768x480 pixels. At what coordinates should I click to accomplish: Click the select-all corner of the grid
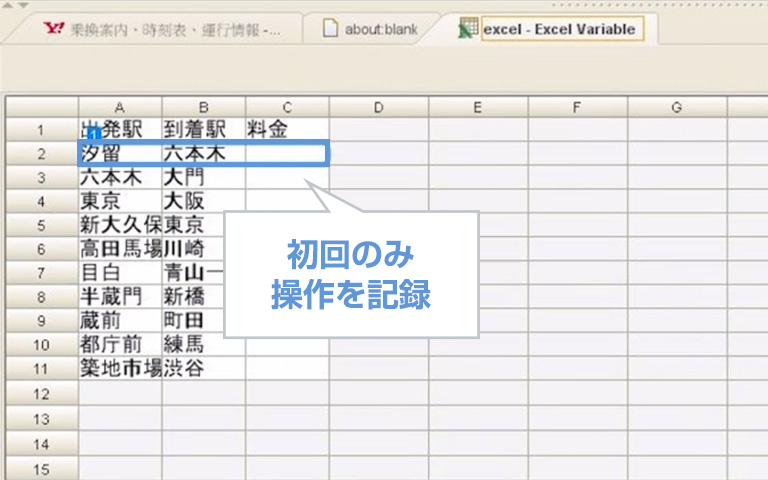(42, 107)
